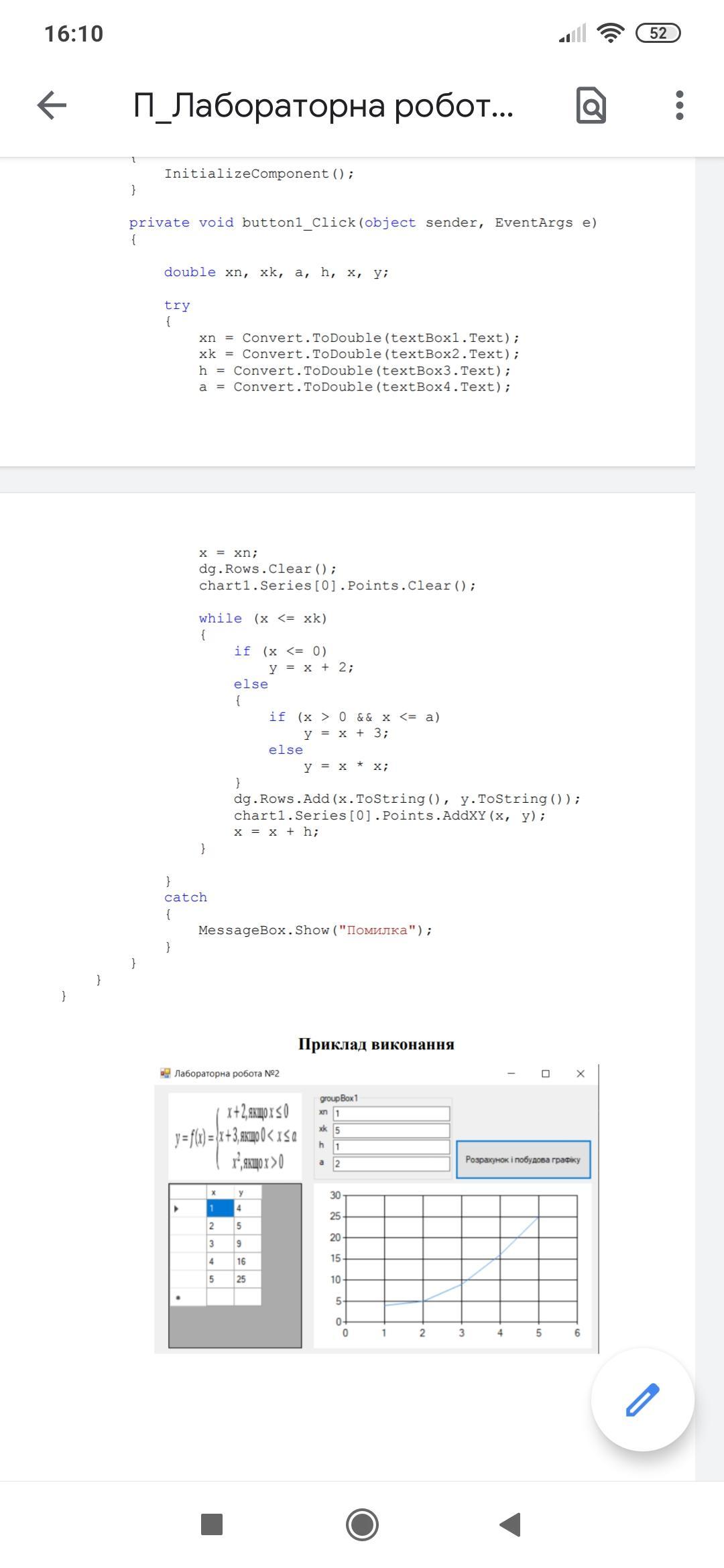Tap the cellular signal strength icon

pos(572,33)
